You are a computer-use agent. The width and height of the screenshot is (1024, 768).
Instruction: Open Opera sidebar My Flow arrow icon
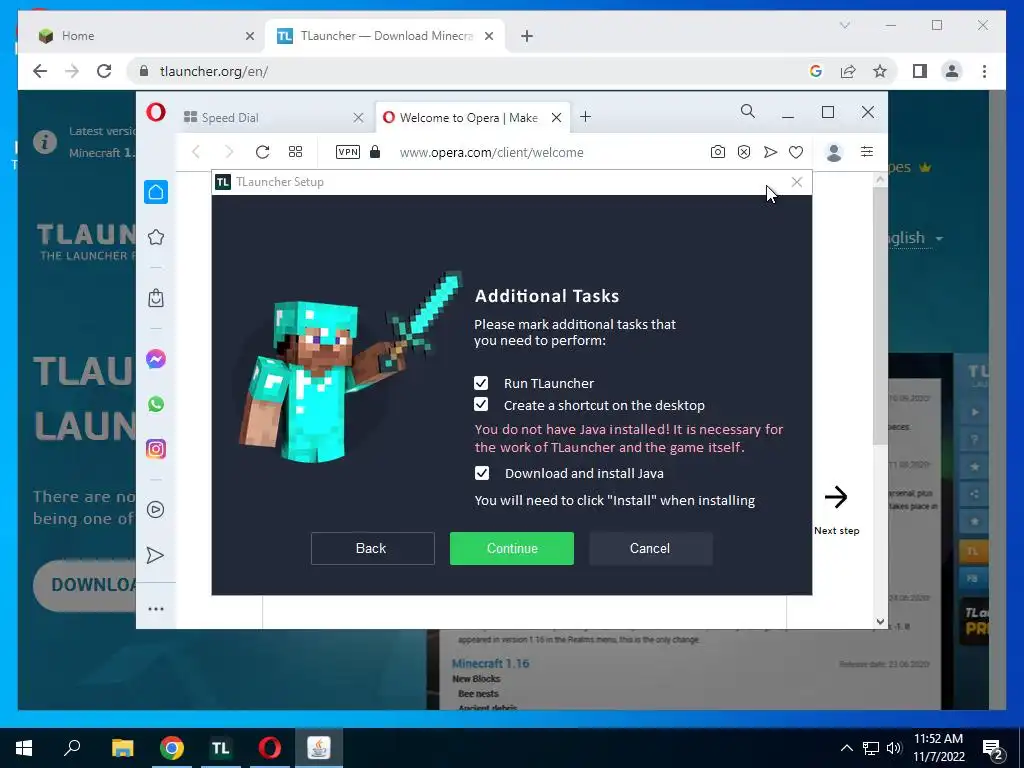coord(155,555)
